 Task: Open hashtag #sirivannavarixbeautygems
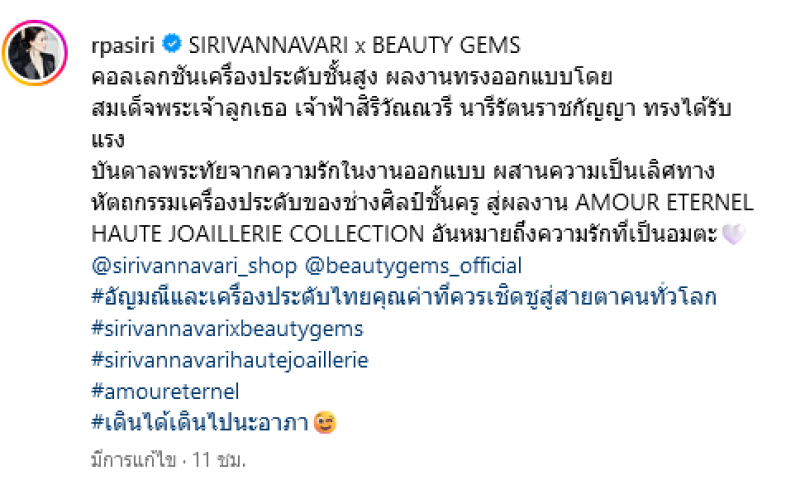point(227,329)
